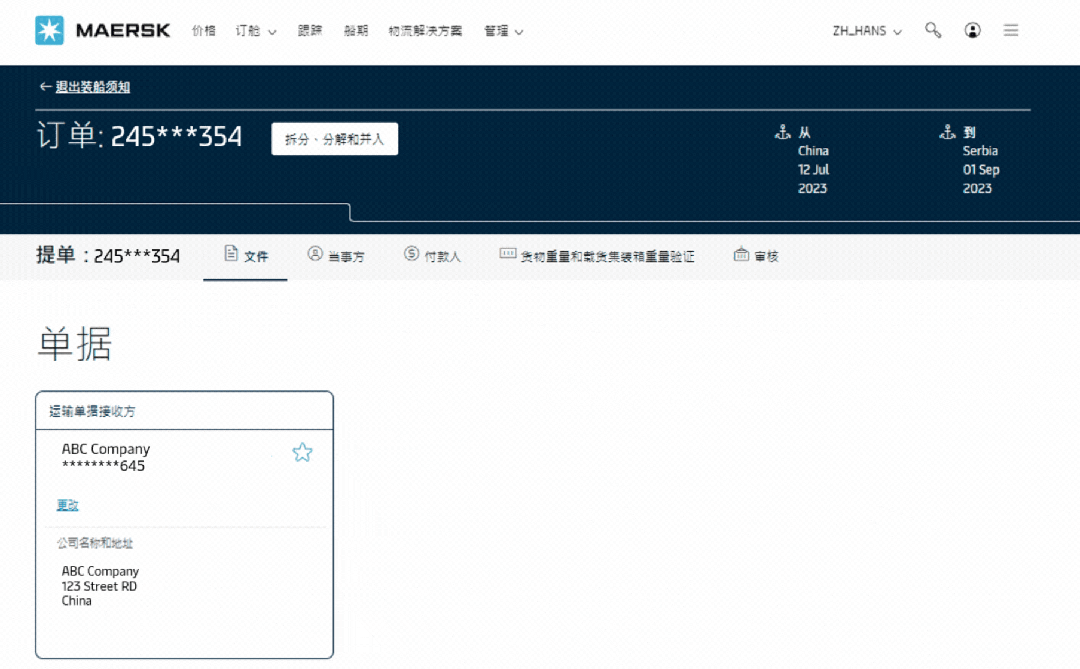
Task: Click the 提单: 245***354 label
Action: click(x=108, y=256)
